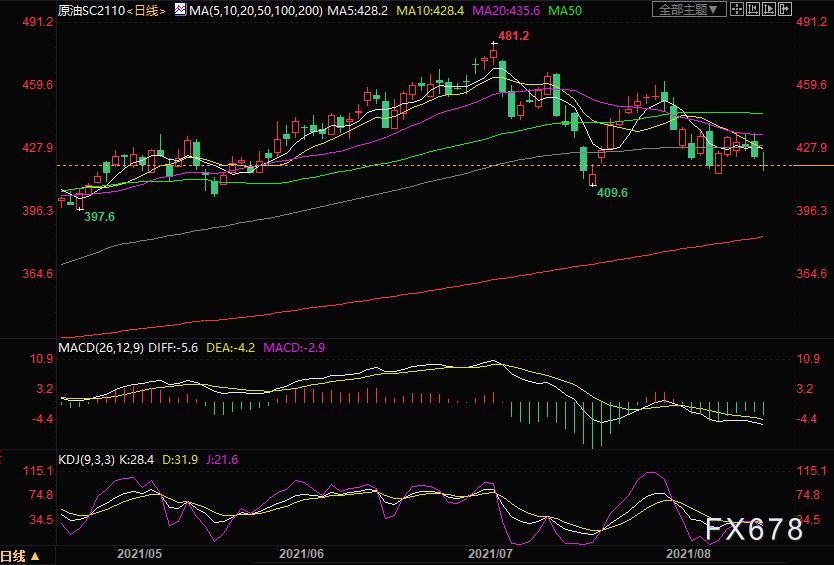The image size is (834, 565).
Task: Click the axis icon with play triangle
Action: [x=769, y=9]
